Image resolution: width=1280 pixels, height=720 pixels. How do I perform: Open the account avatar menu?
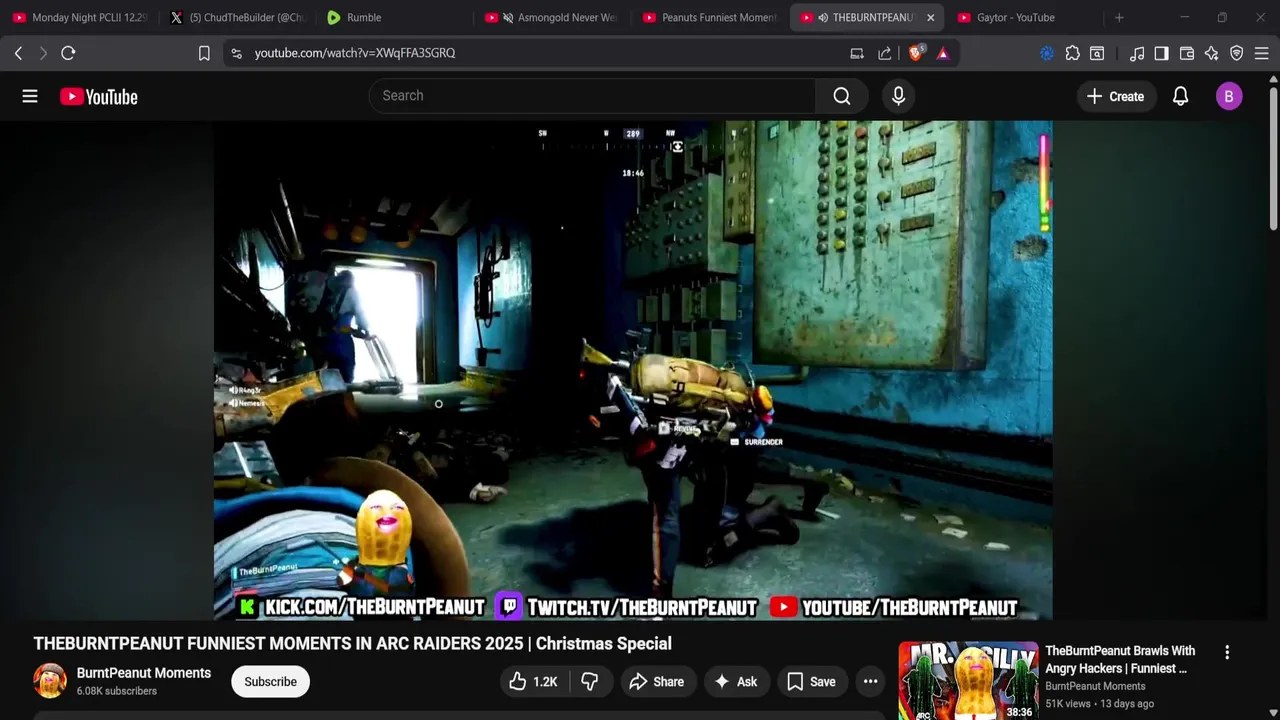pos(1229,96)
